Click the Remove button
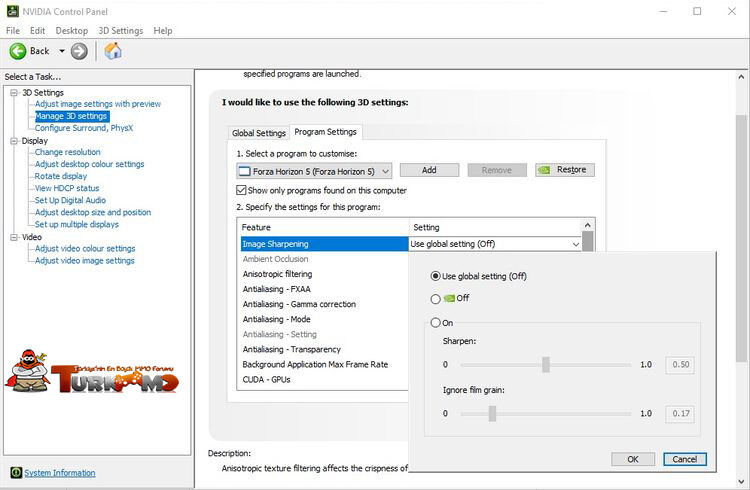750x490 pixels. pyautogui.click(x=496, y=170)
